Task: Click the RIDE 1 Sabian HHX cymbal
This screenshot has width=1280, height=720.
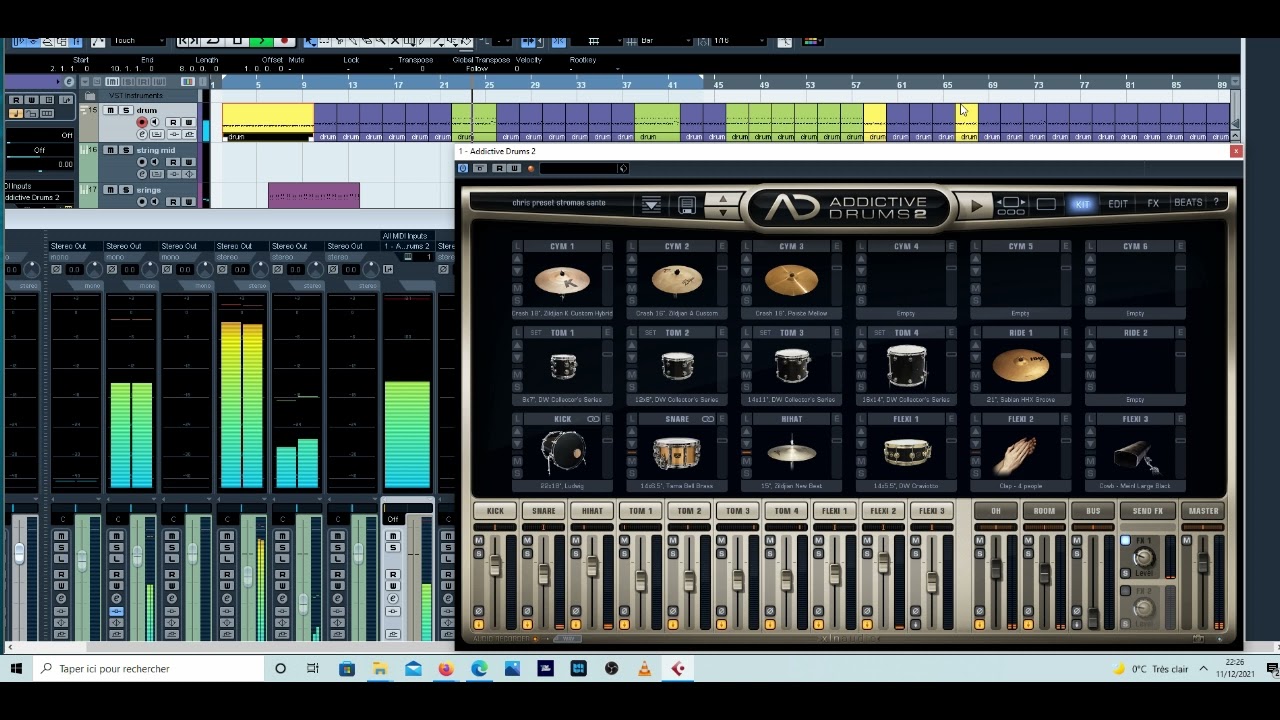Action: 1021,366
